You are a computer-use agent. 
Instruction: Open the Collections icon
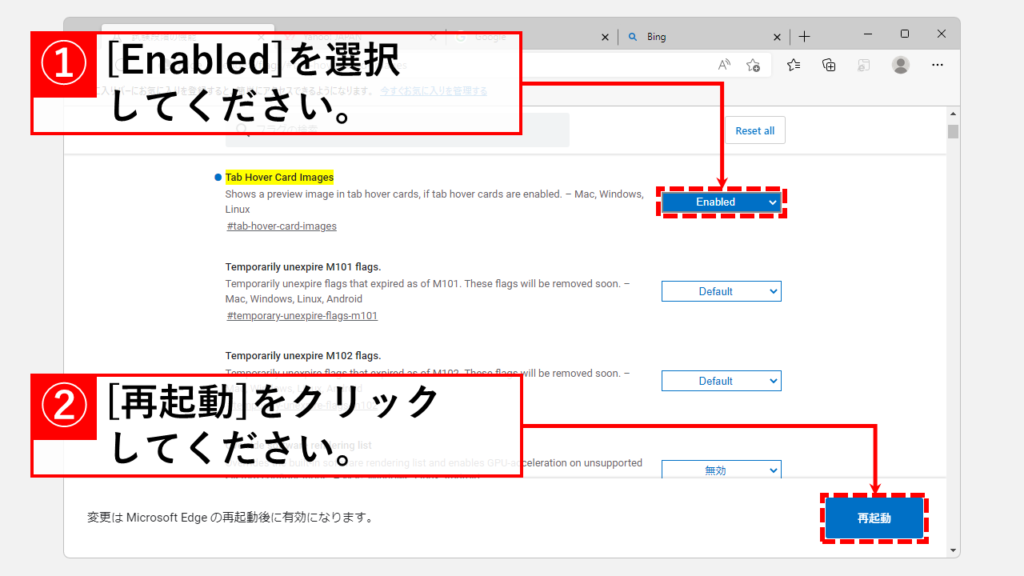click(829, 65)
